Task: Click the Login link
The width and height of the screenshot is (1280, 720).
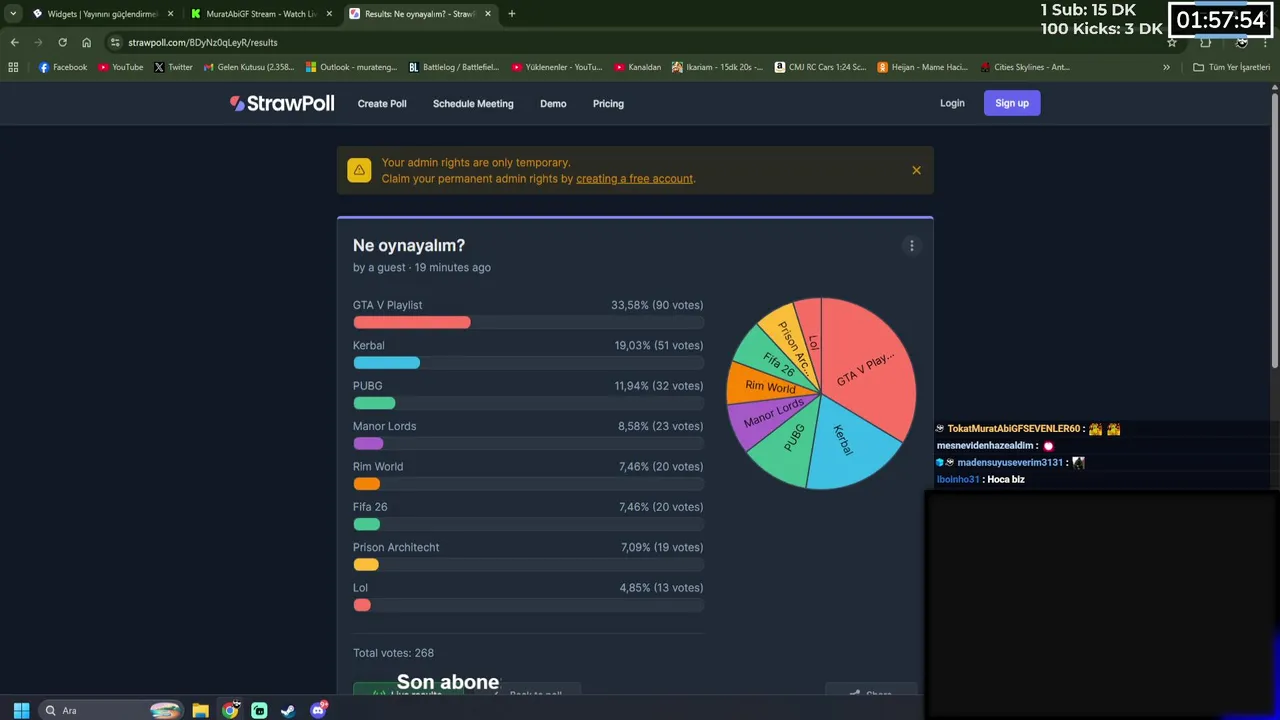Action: click(x=952, y=103)
